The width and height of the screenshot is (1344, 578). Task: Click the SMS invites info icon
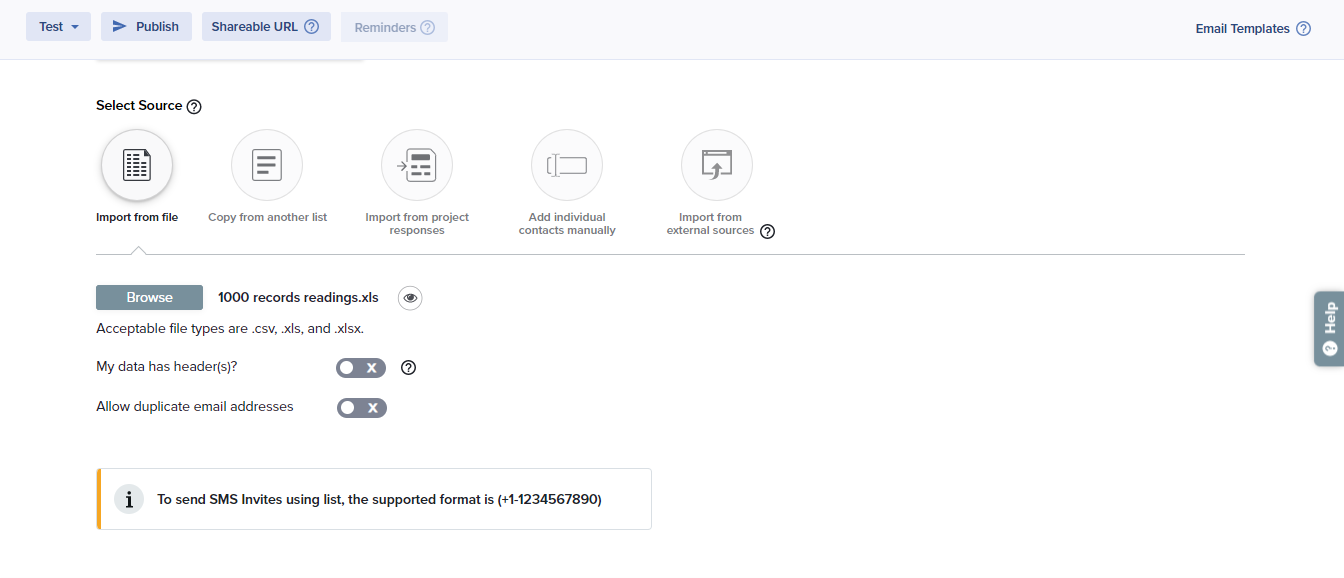tap(129, 499)
